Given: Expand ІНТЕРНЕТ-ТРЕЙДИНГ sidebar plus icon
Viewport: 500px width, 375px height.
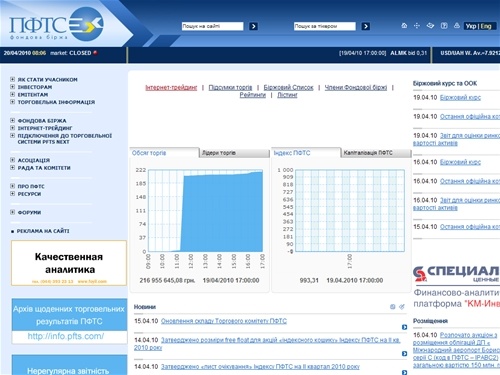Looking at the screenshot, I should pos(12,128).
